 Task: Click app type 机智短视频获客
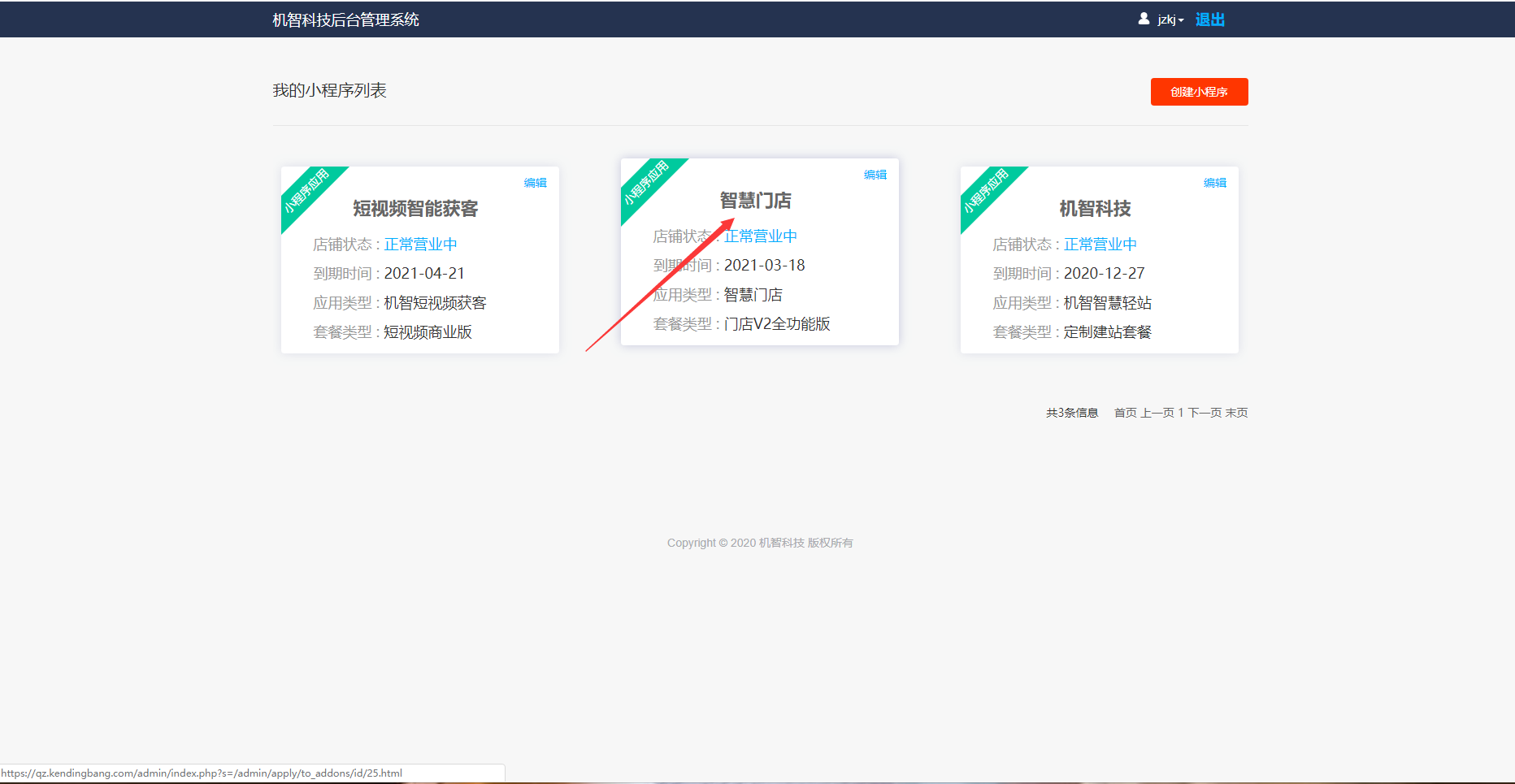(435, 303)
